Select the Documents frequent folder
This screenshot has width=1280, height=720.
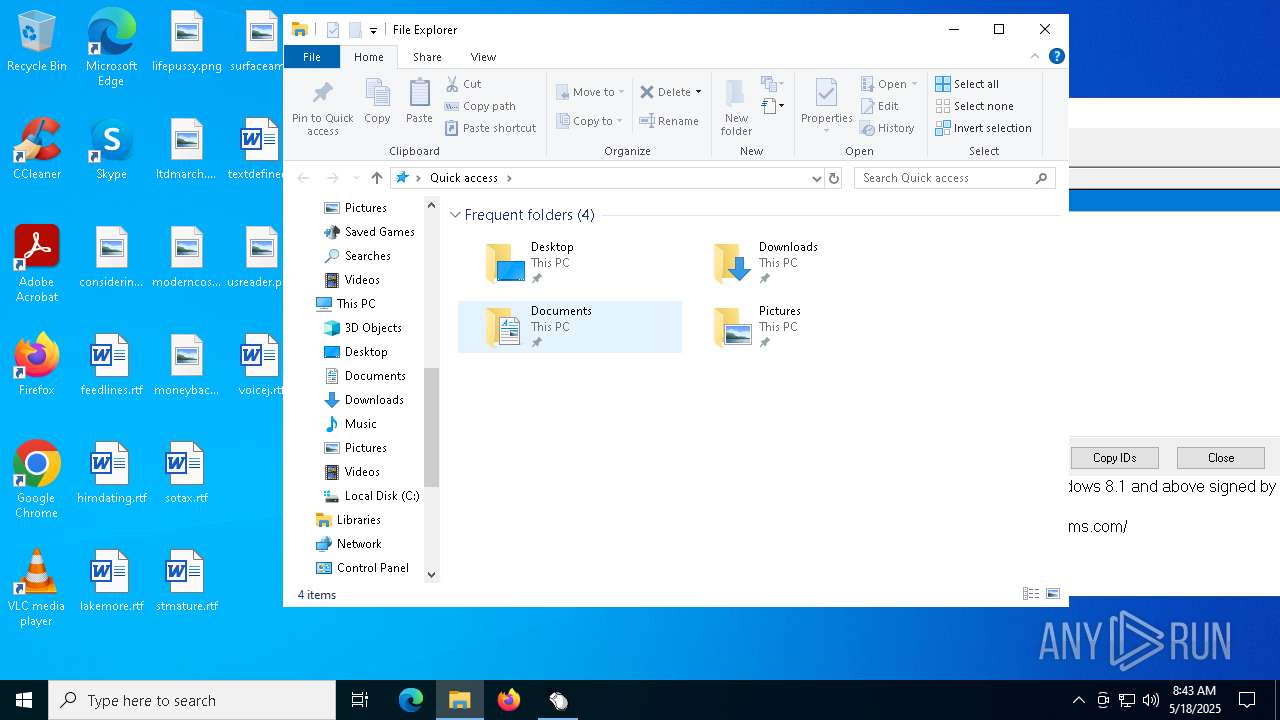click(x=570, y=326)
